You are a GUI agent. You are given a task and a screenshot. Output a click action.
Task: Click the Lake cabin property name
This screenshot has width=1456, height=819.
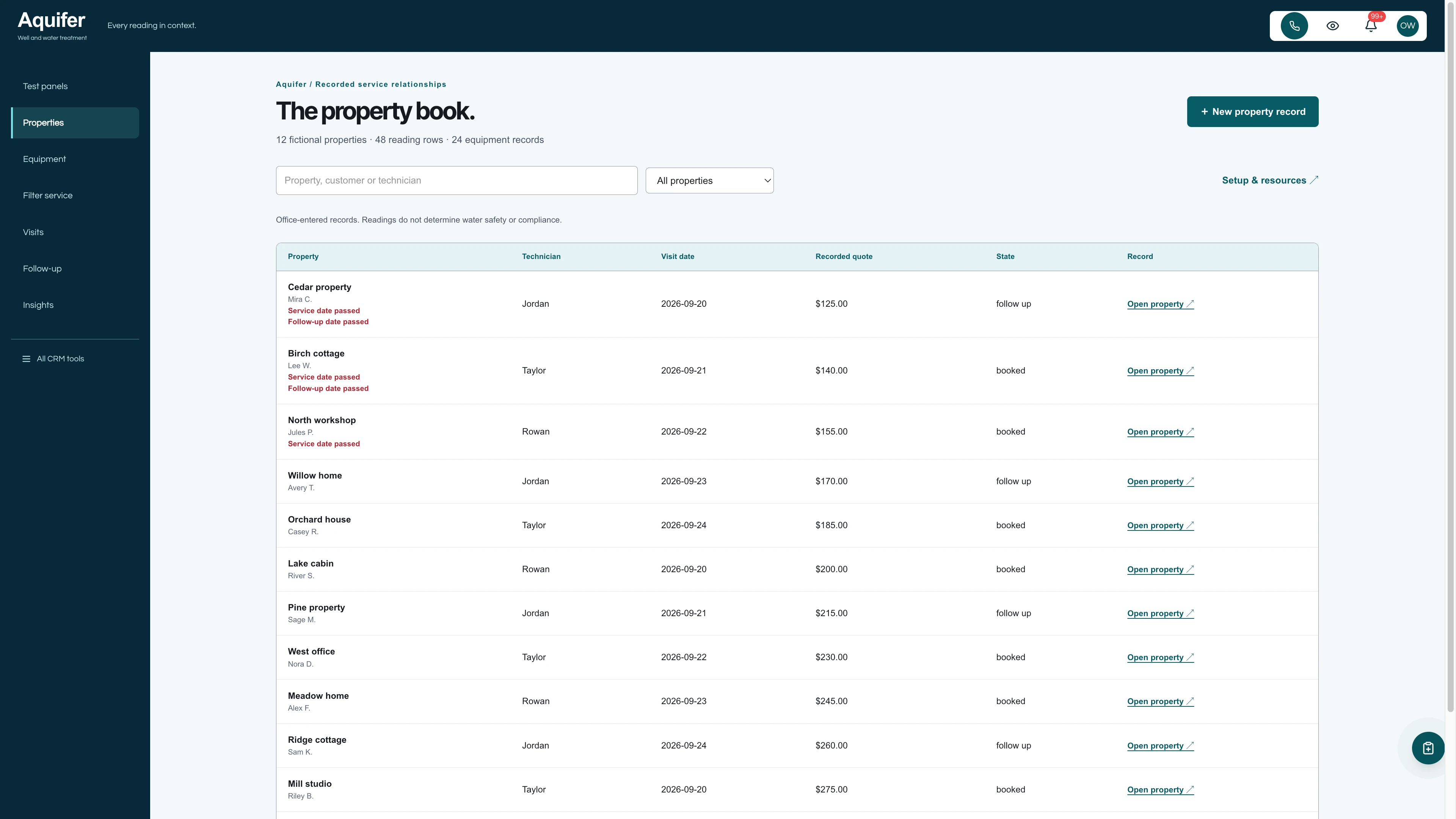pos(310,563)
